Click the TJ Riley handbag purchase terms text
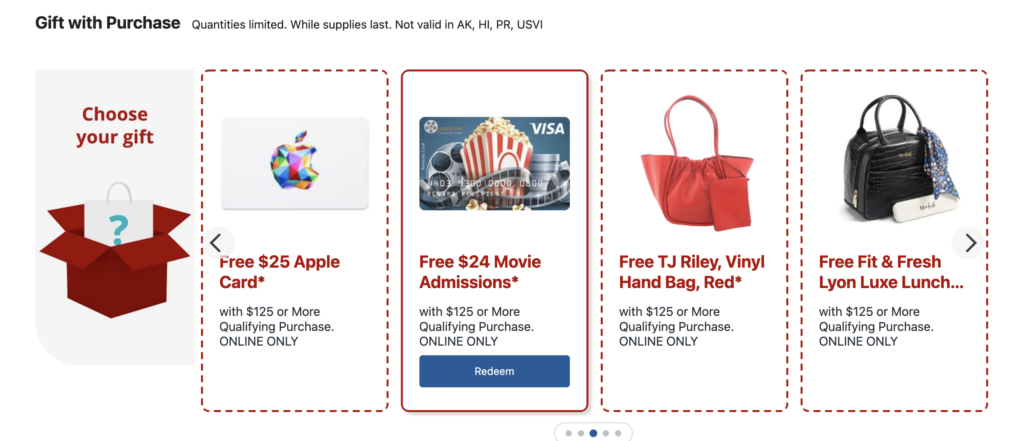This screenshot has width=1024, height=441. [676, 327]
